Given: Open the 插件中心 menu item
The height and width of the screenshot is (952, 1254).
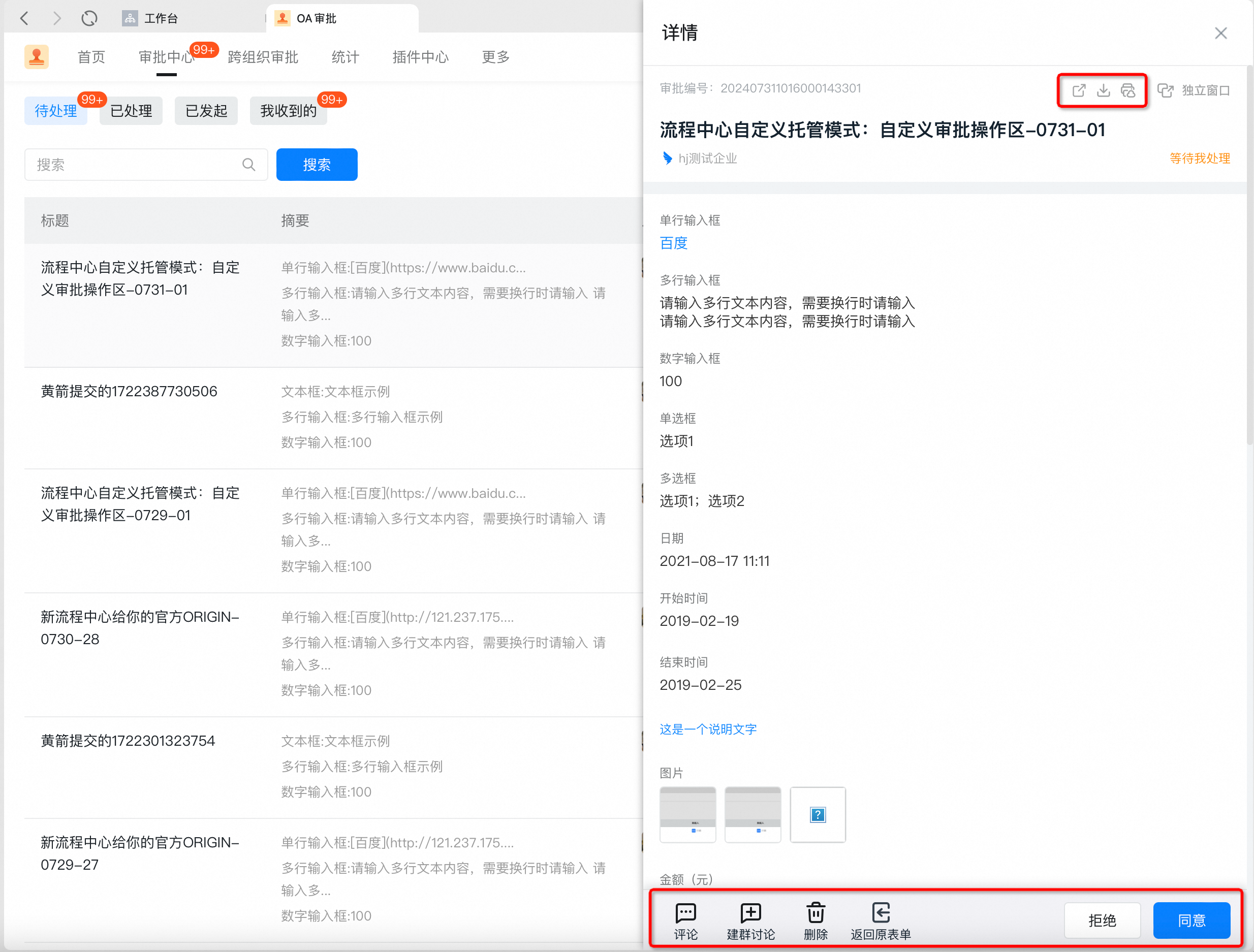Looking at the screenshot, I should 420,57.
